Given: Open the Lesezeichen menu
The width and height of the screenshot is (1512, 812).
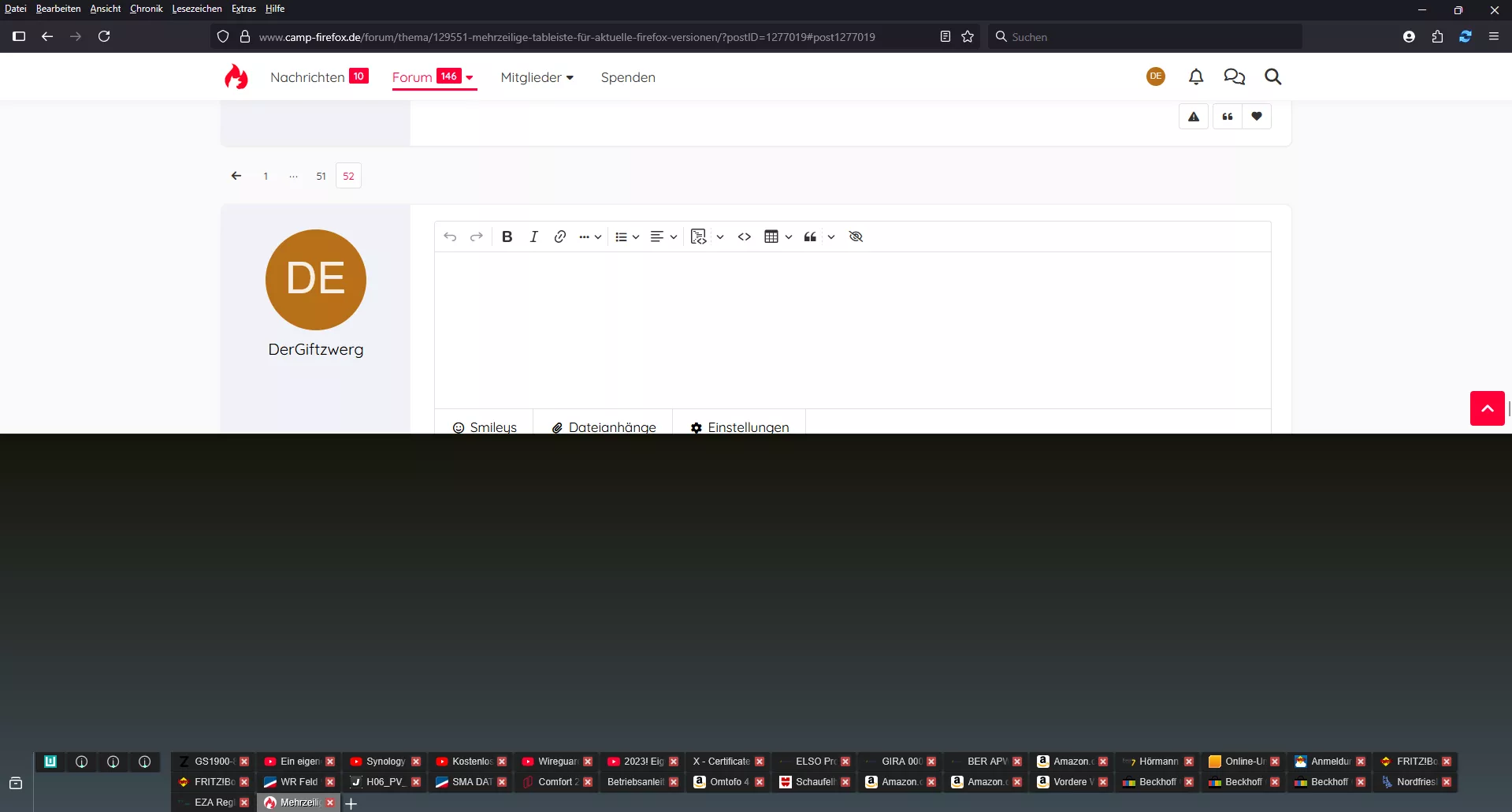Looking at the screenshot, I should (197, 9).
